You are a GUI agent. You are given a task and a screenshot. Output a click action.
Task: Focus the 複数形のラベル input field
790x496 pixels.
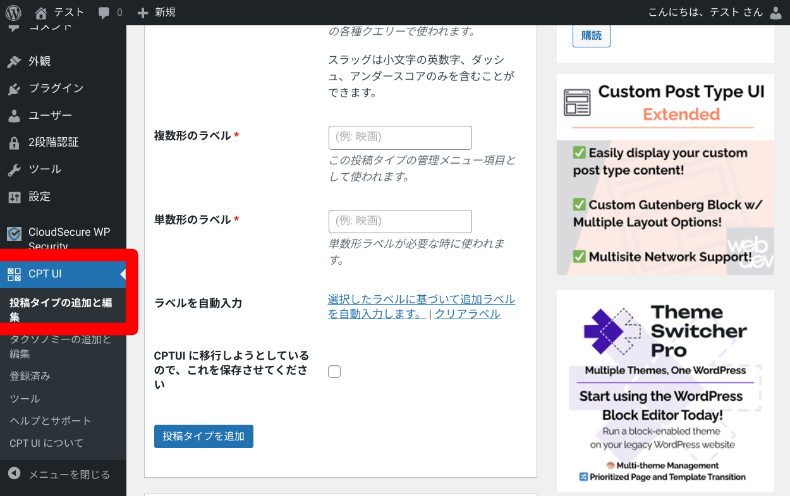(400, 138)
